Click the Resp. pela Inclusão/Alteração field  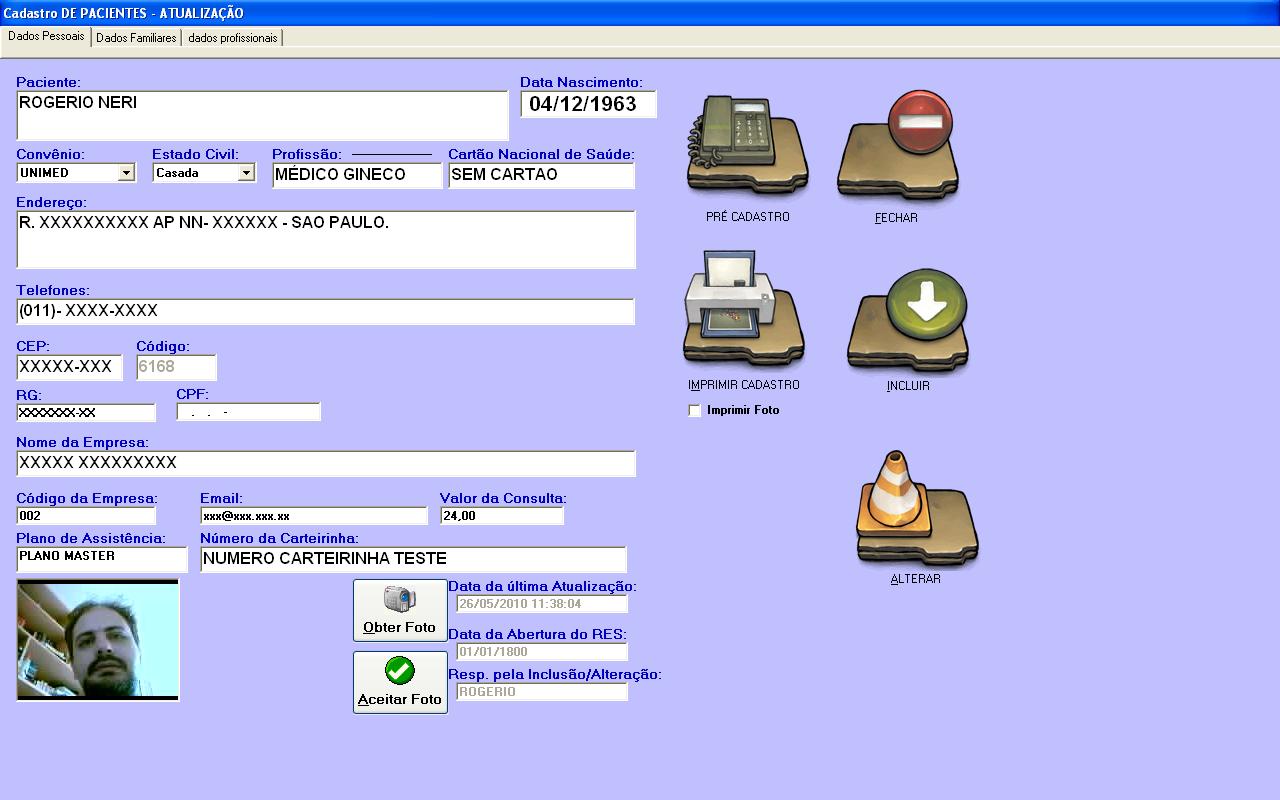[542, 692]
